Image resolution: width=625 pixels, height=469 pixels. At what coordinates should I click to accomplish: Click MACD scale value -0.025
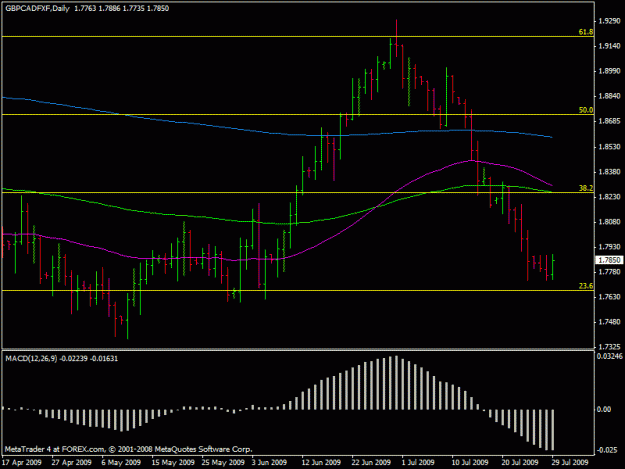pos(607,450)
